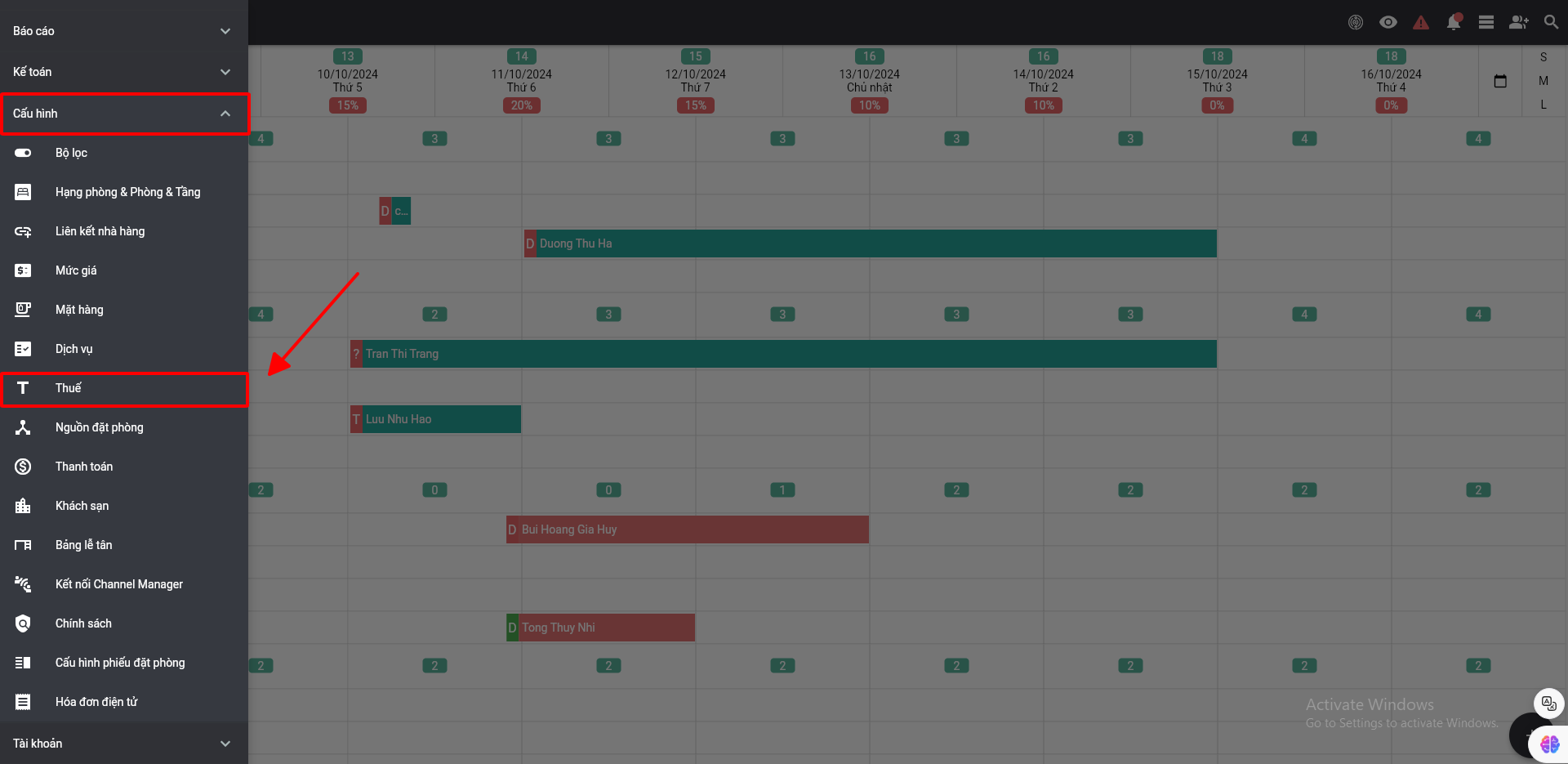This screenshot has height=764, width=1568.
Task: Click the fingerprint icon in top bar
Action: tap(1356, 22)
